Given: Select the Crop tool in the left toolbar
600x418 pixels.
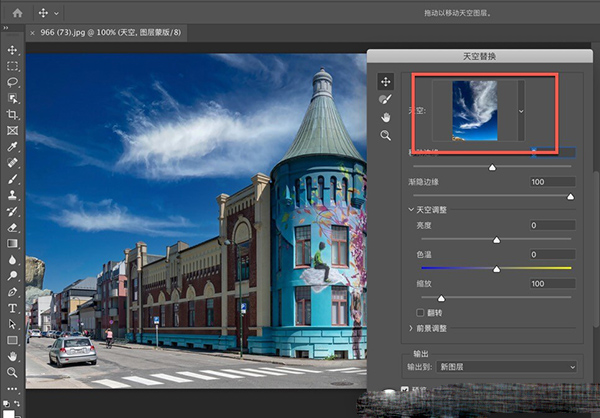Looking at the screenshot, I should [x=13, y=114].
